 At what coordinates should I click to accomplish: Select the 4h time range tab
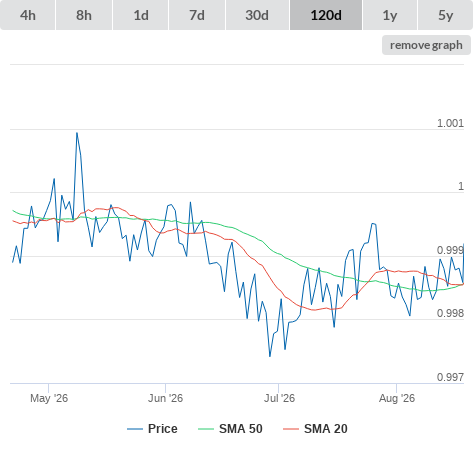28,15
